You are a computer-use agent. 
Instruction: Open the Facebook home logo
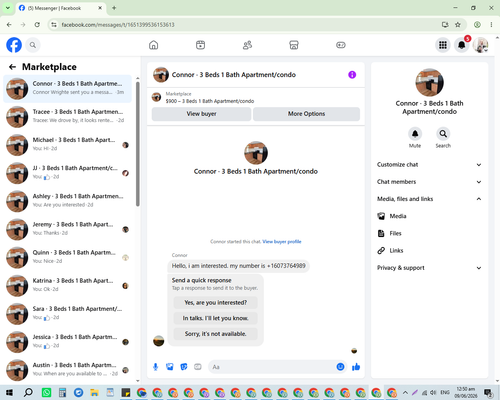(x=14, y=45)
